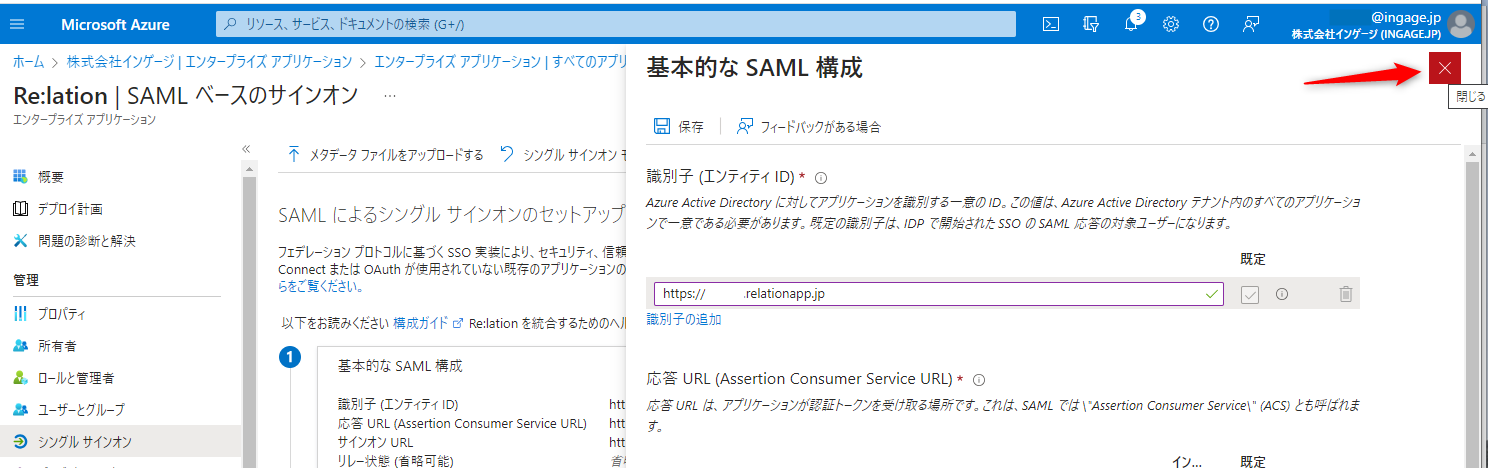Open 概要 in the sidebar menu

point(121,177)
